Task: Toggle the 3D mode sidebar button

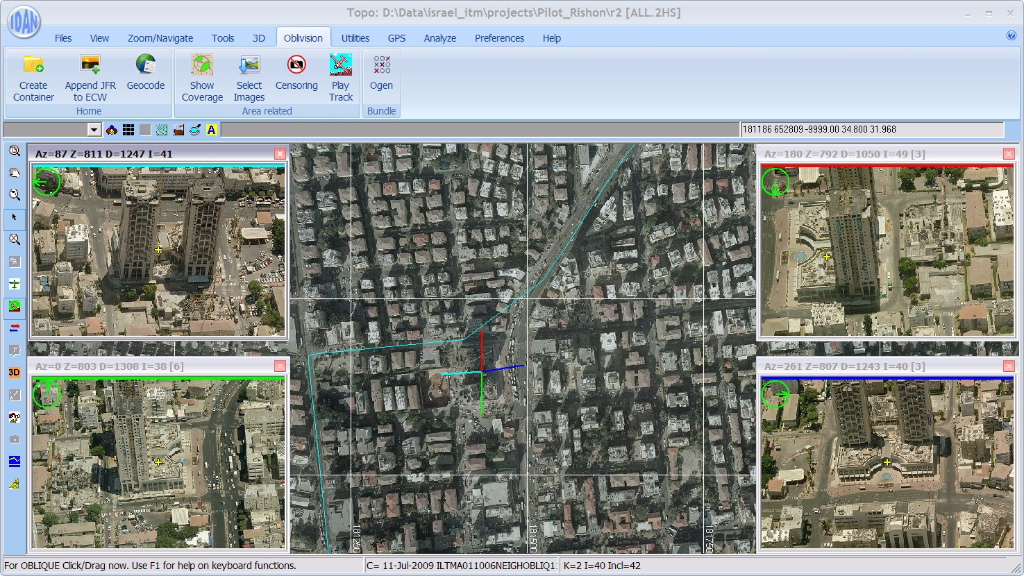Action: (x=14, y=372)
